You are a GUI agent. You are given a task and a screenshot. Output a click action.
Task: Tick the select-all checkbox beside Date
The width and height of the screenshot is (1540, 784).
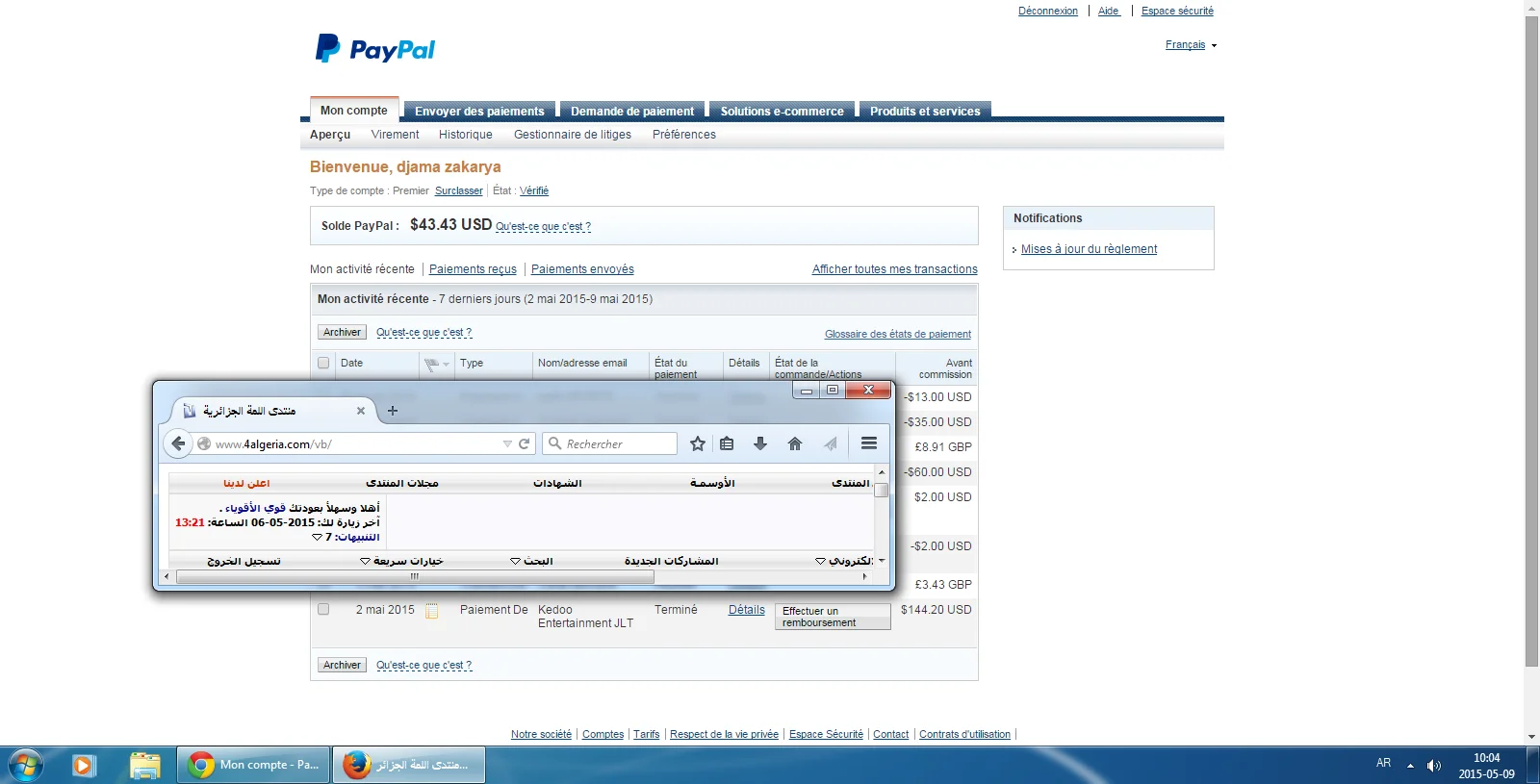(x=323, y=363)
